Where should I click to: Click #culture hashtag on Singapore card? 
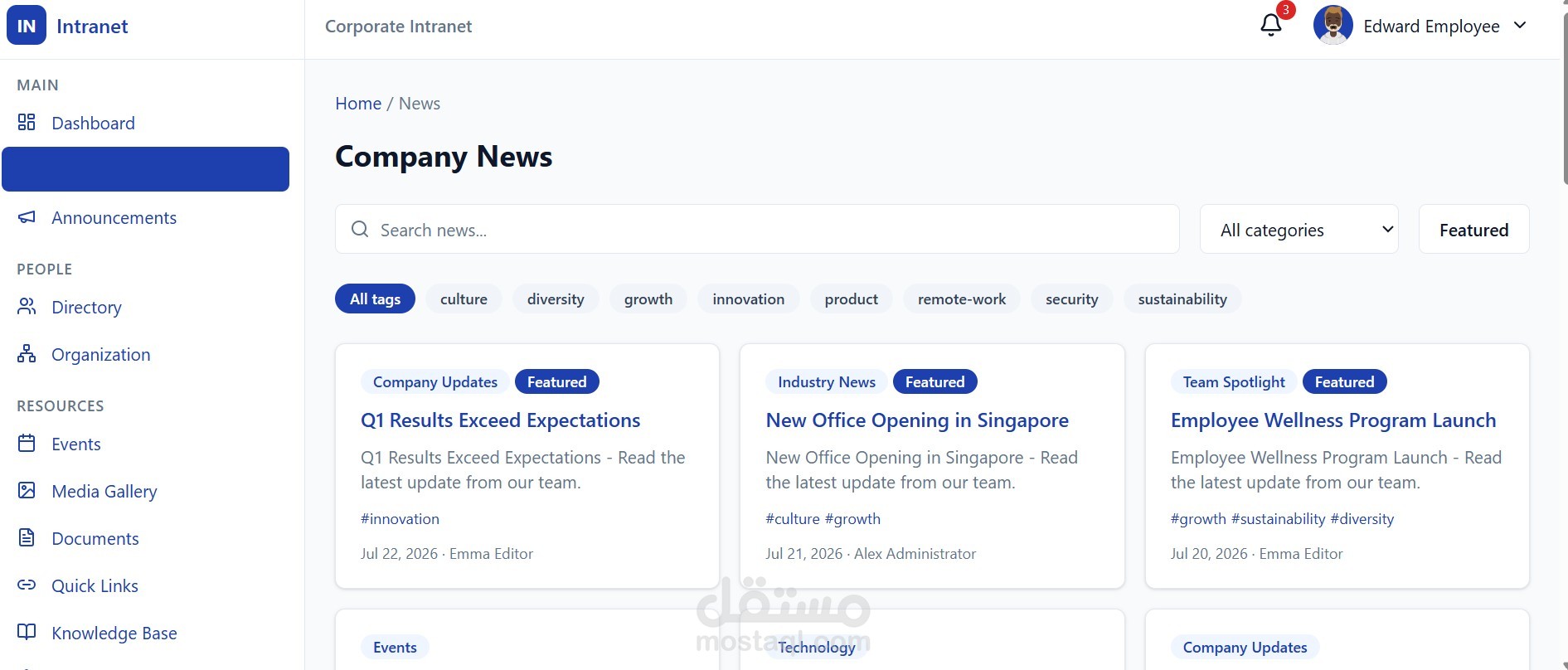pyautogui.click(x=793, y=519)
